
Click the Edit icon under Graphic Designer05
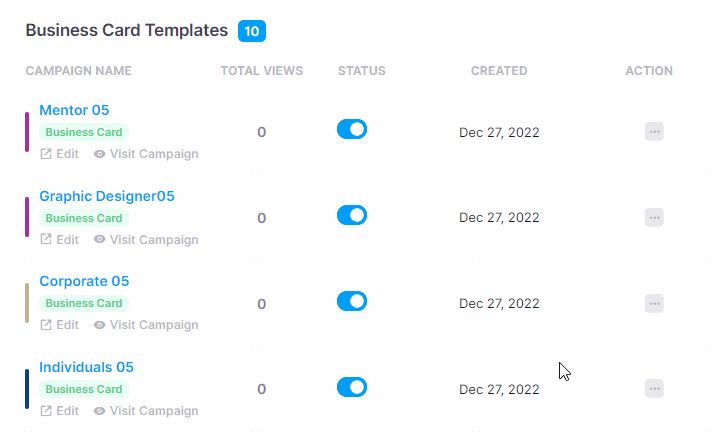pos(46,240)
